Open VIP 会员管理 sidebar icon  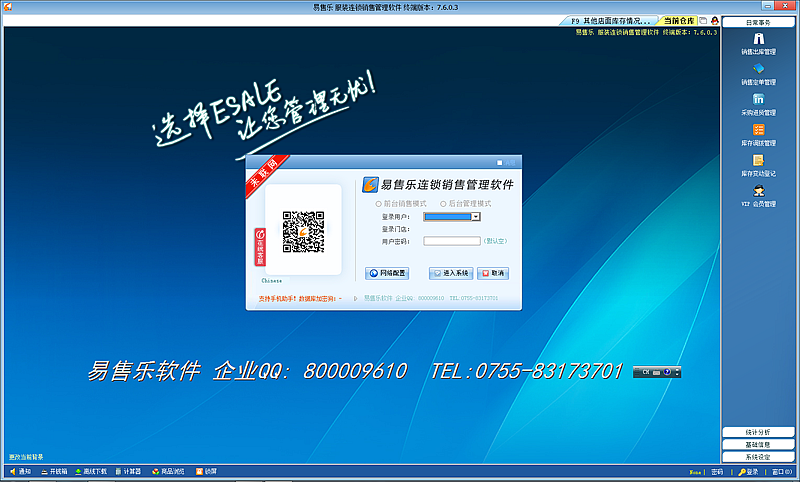pyautogui.click(x=758, y=192)
